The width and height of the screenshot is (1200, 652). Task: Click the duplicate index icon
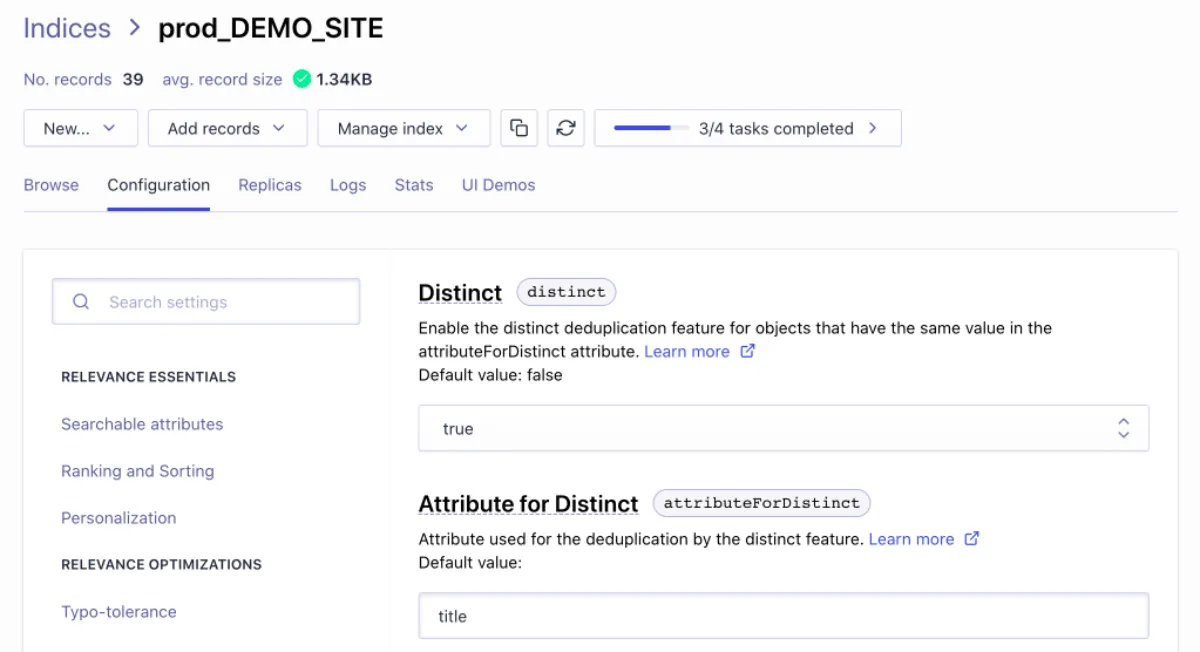coord(518,128)
